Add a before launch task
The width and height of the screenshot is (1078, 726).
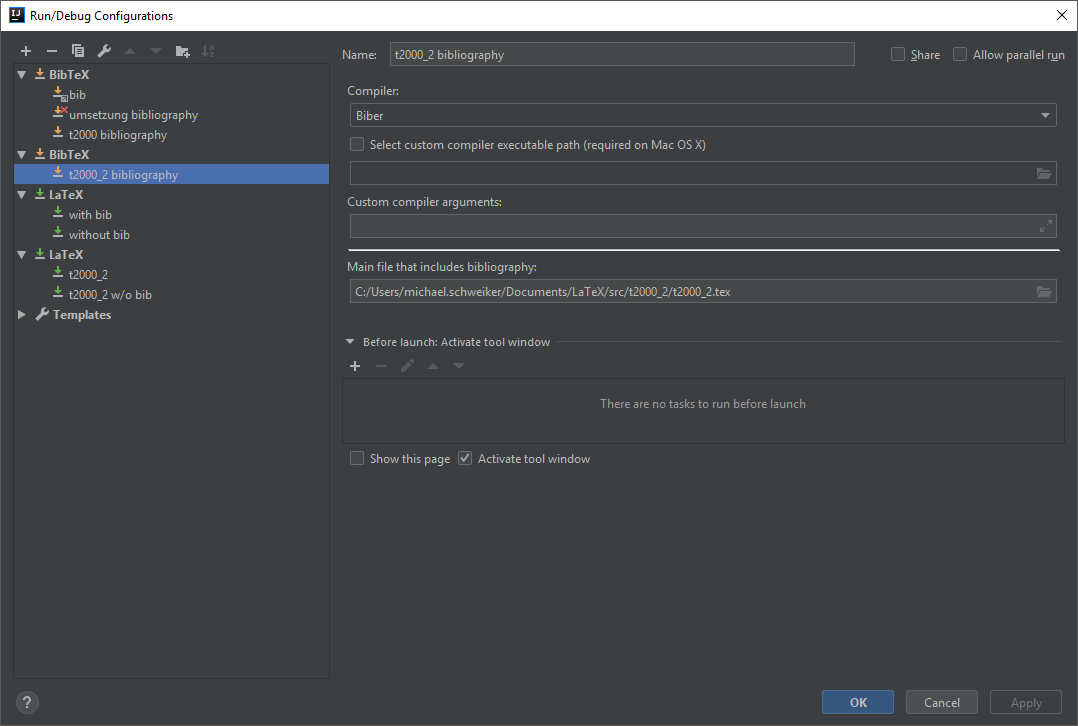pos(355,366)
